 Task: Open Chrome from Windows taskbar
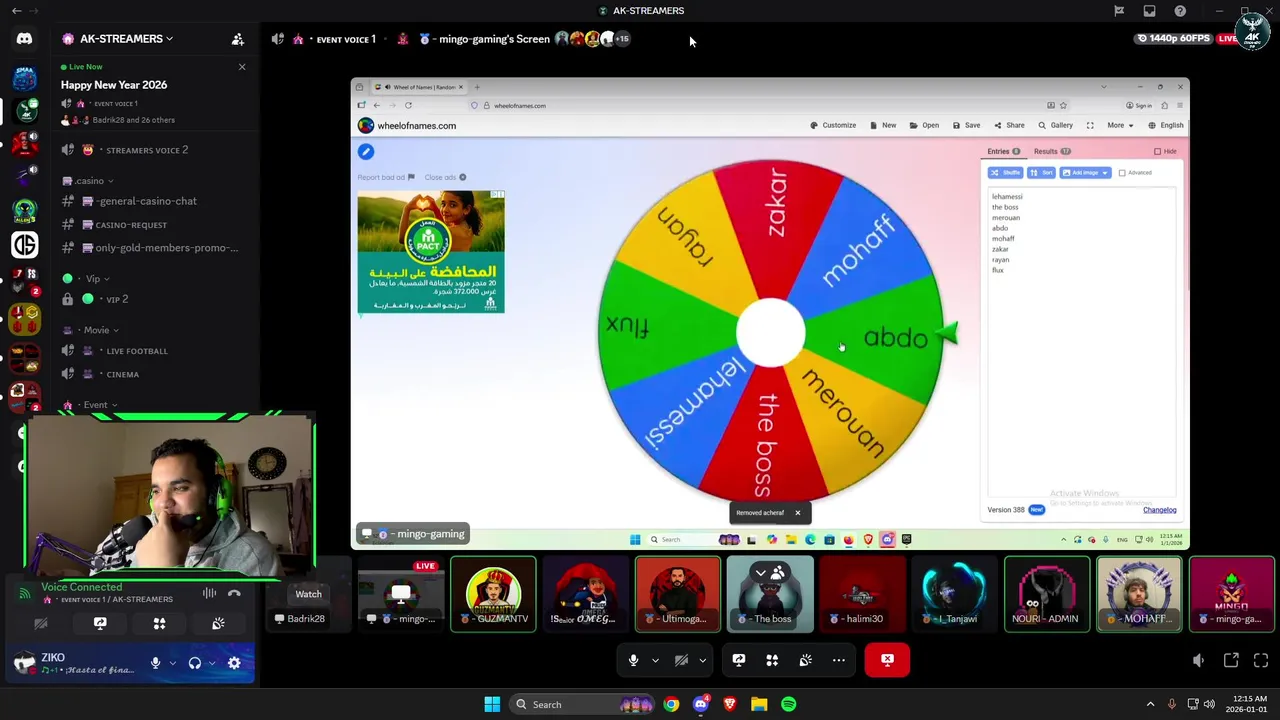click(x=671, y=704)
